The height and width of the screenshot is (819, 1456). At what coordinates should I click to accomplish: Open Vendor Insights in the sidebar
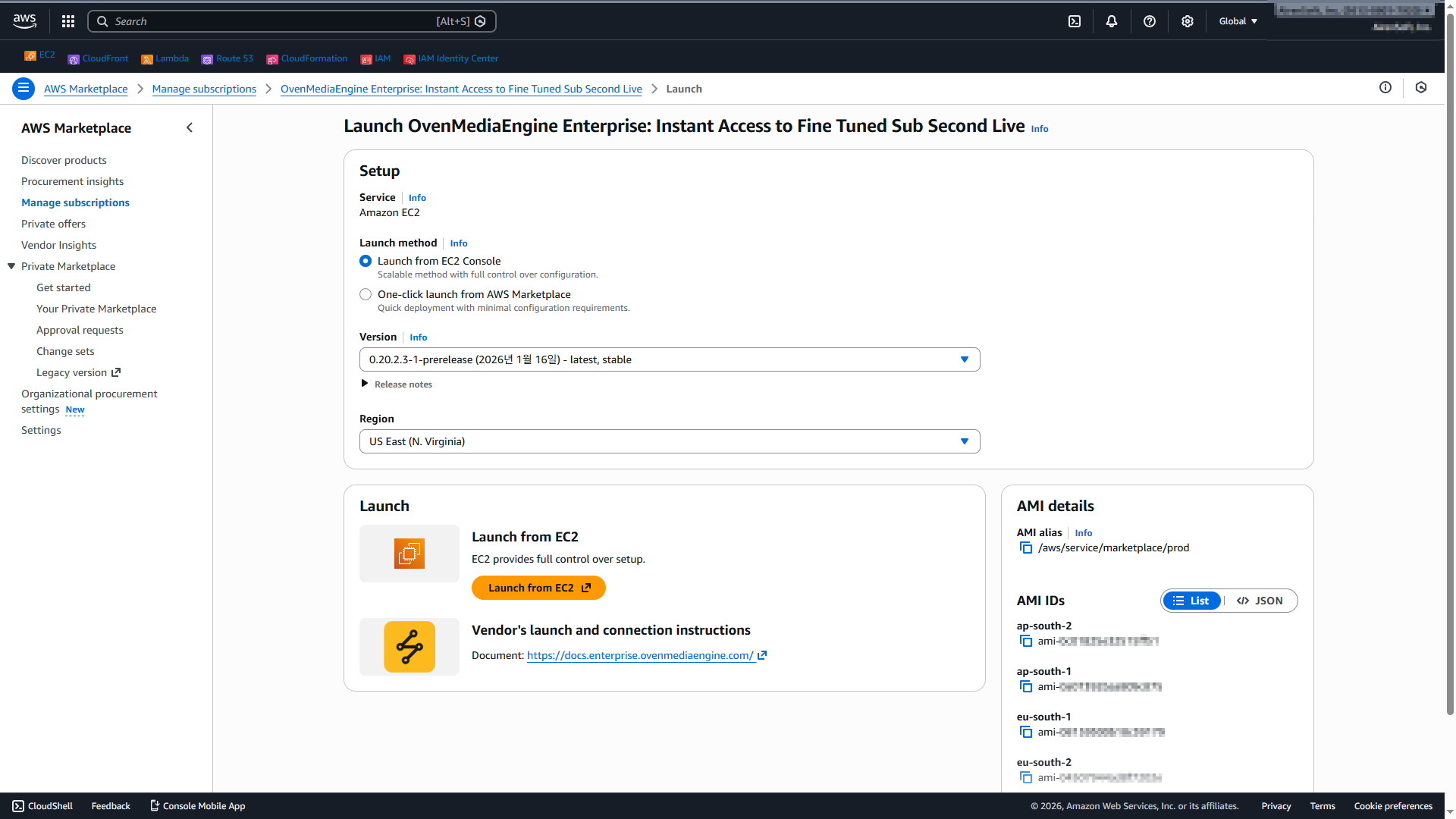tap(58, 245)
